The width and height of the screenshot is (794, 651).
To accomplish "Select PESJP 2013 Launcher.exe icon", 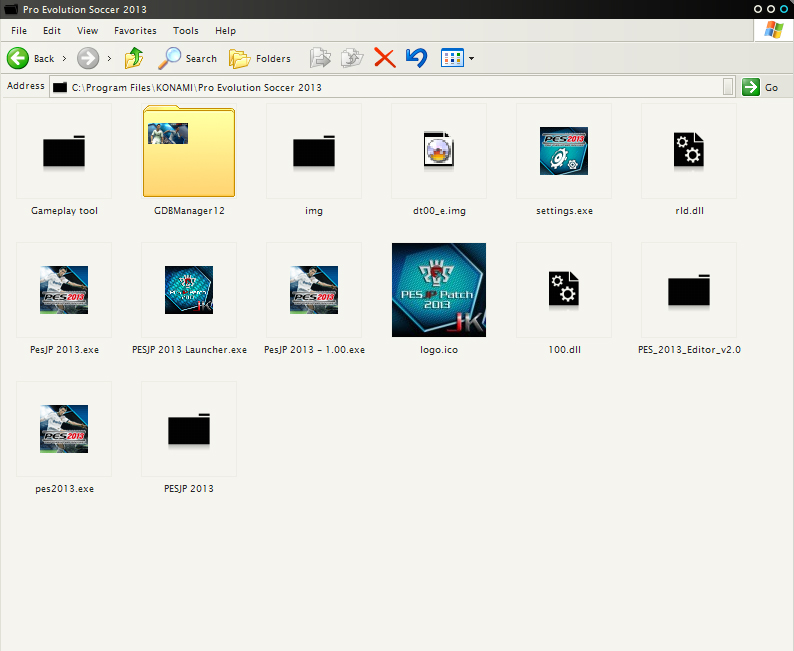I will [189, 290].
